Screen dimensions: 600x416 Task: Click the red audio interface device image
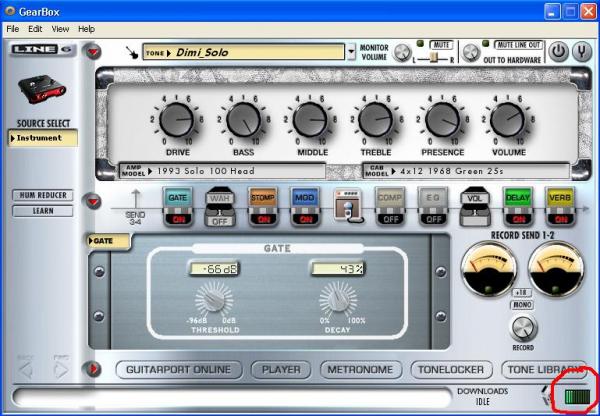[42, 89]
